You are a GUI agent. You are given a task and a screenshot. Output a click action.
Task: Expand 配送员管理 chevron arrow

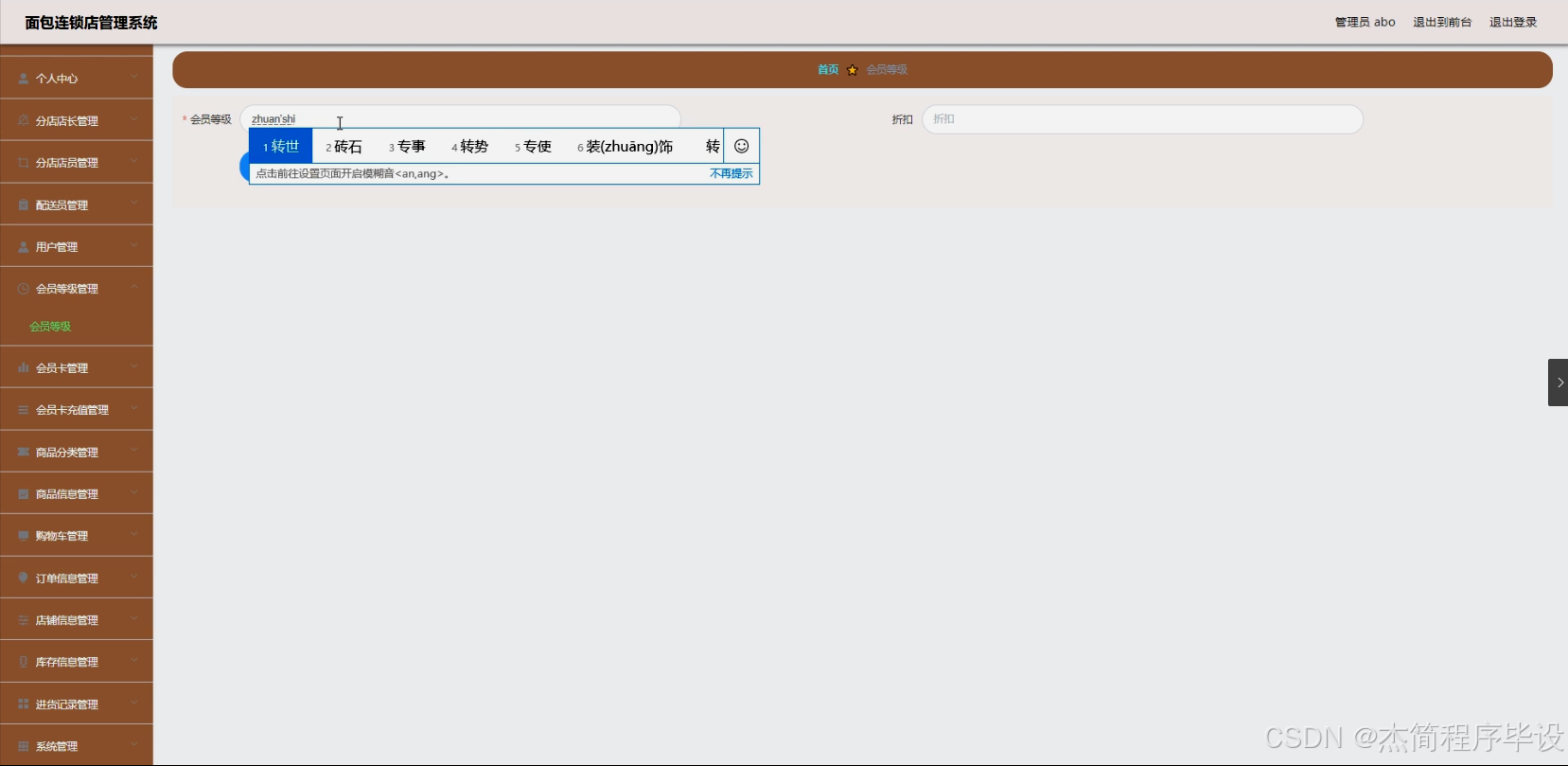(x=134, y=203)
